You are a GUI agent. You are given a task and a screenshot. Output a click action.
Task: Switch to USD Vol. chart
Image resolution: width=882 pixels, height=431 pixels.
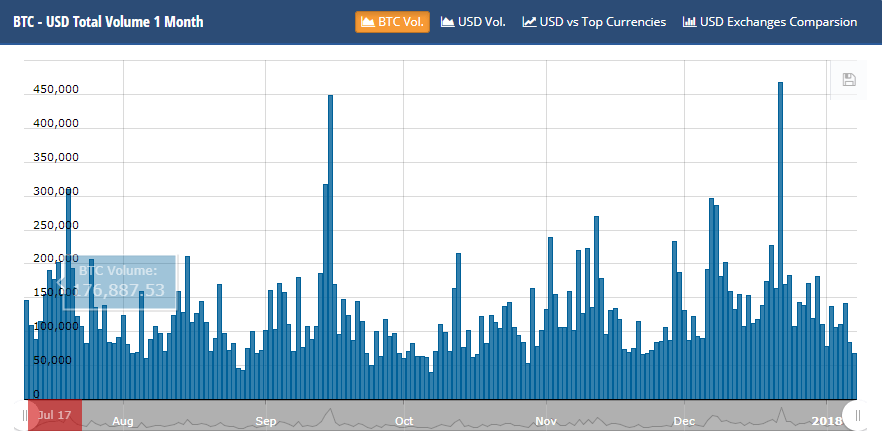coord(473,22)
